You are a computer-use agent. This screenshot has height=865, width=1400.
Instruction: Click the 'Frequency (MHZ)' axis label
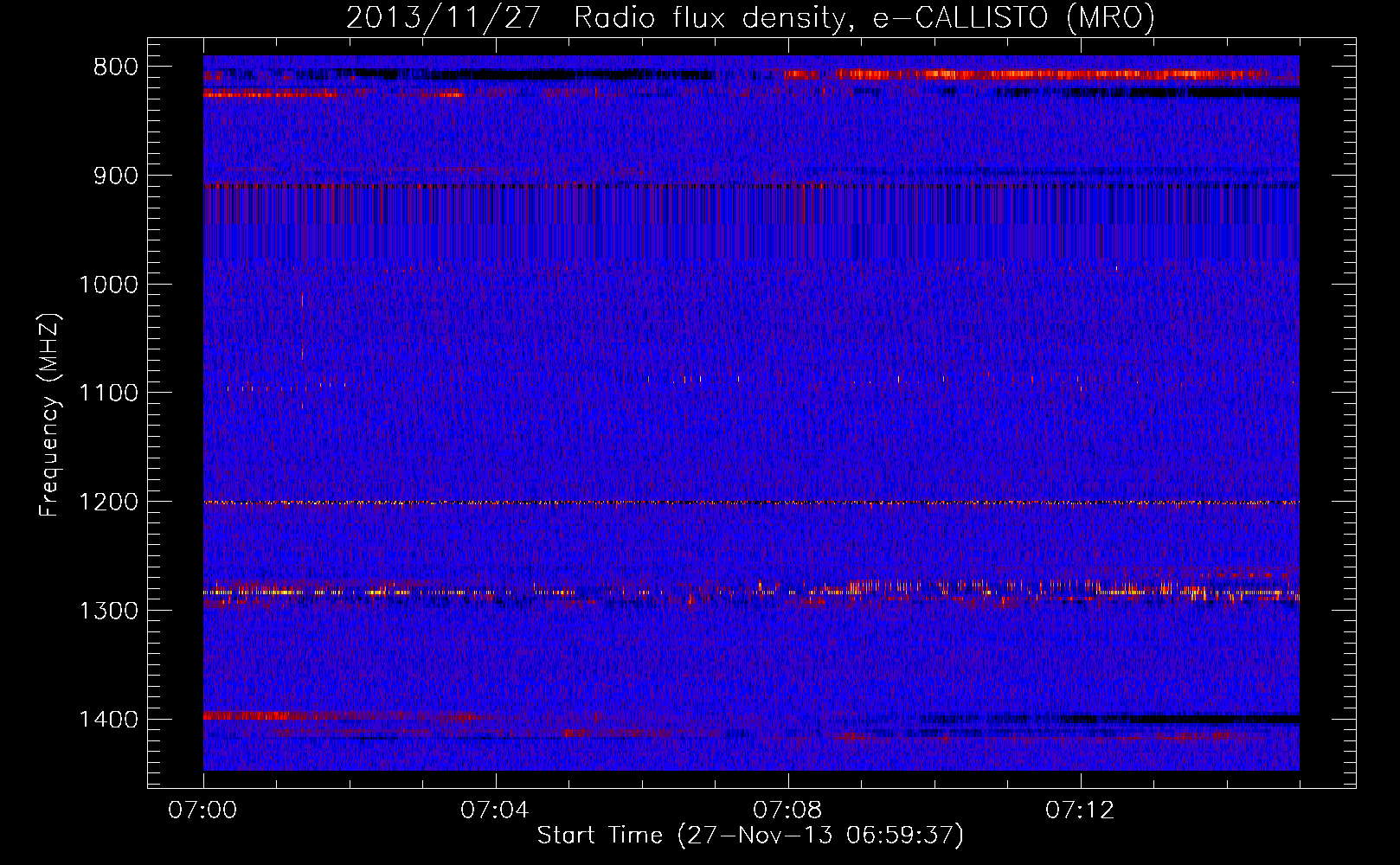pyautogui.click(x=50, y=414)
